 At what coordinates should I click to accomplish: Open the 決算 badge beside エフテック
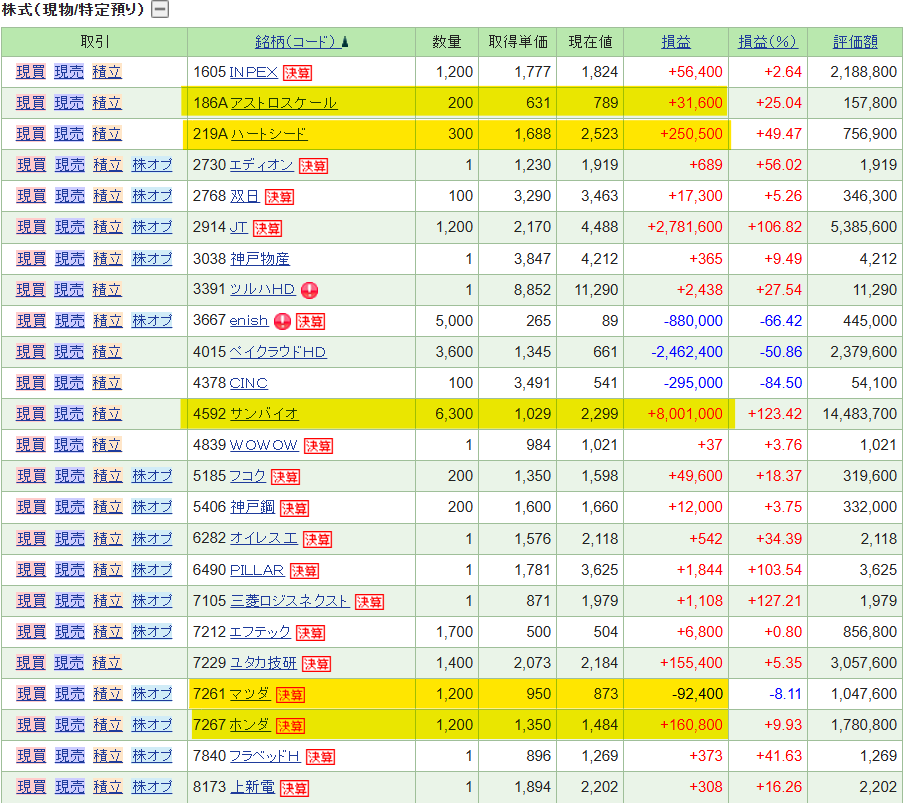[310, 632]
